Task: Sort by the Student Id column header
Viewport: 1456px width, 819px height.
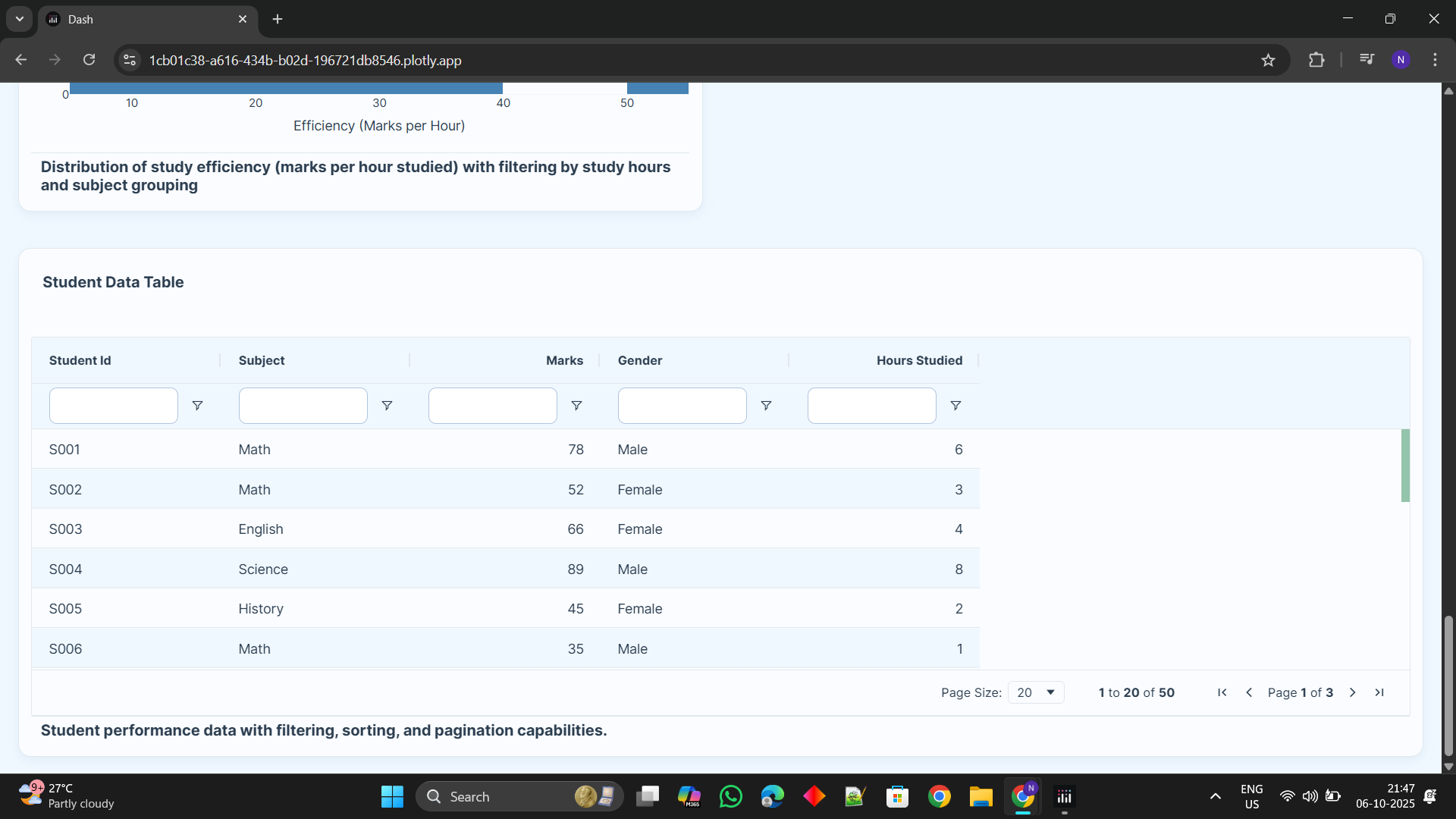Action: pyautogui.click(x=80, y=360)
